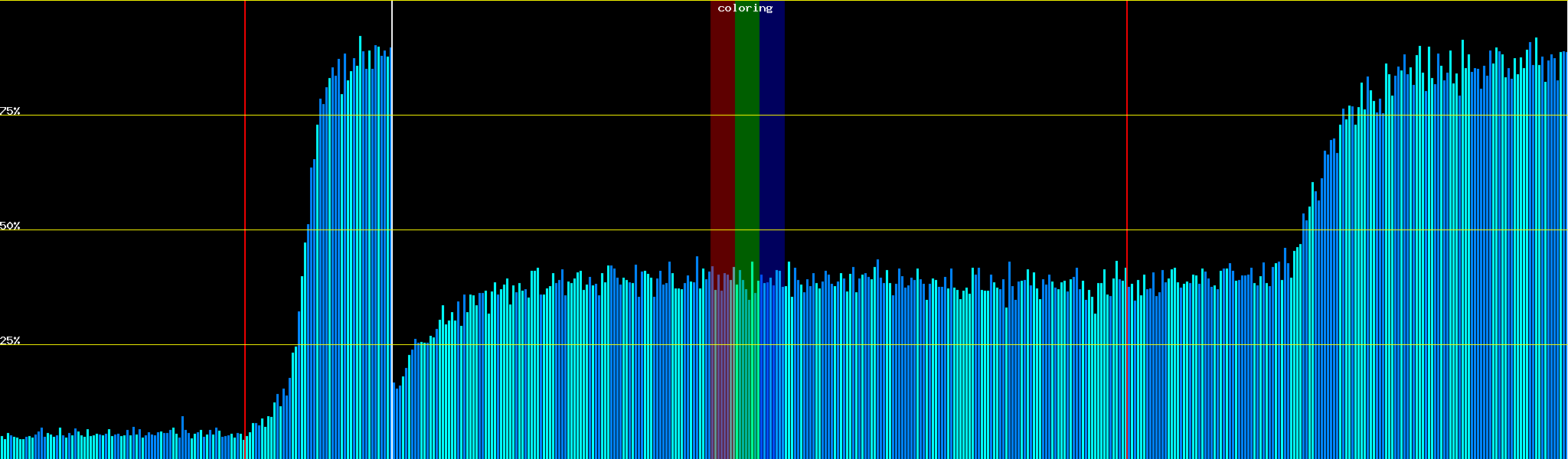Screen dimensions: 1568x459
Task: Click the short bar just right of white line
Action: click(394, 421)
